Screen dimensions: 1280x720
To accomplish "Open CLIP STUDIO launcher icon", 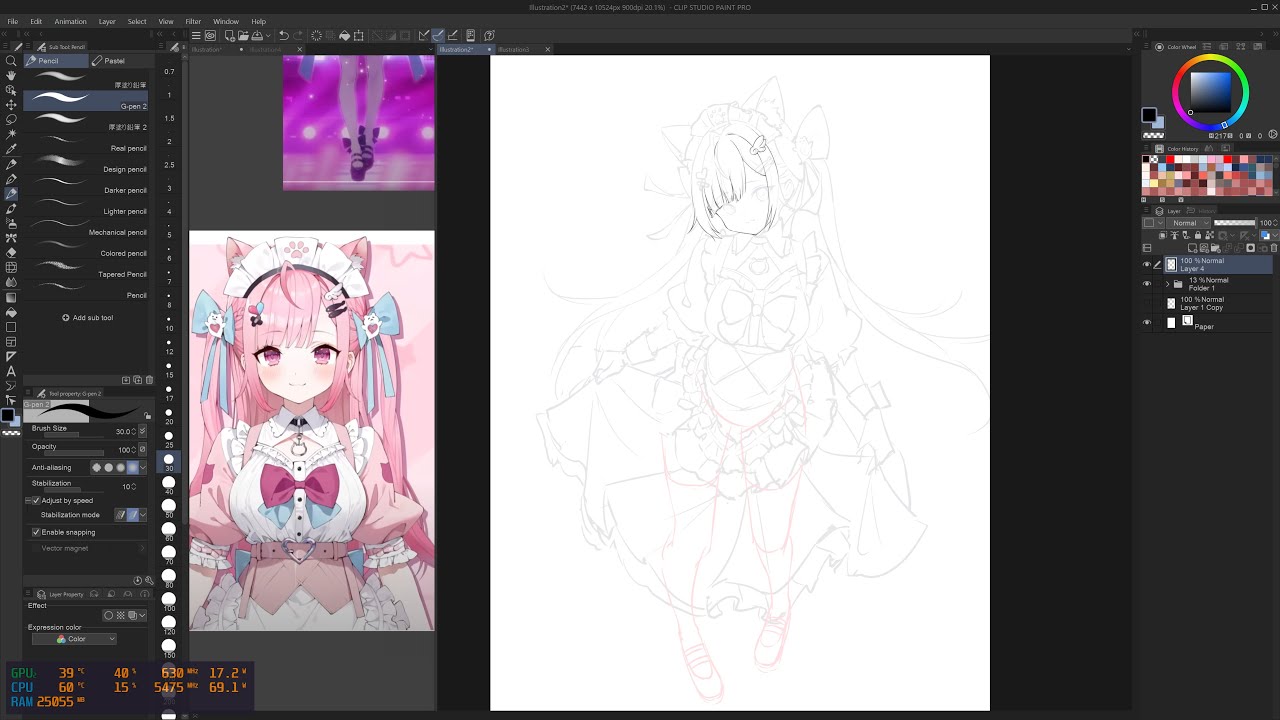I will (210, 36).
